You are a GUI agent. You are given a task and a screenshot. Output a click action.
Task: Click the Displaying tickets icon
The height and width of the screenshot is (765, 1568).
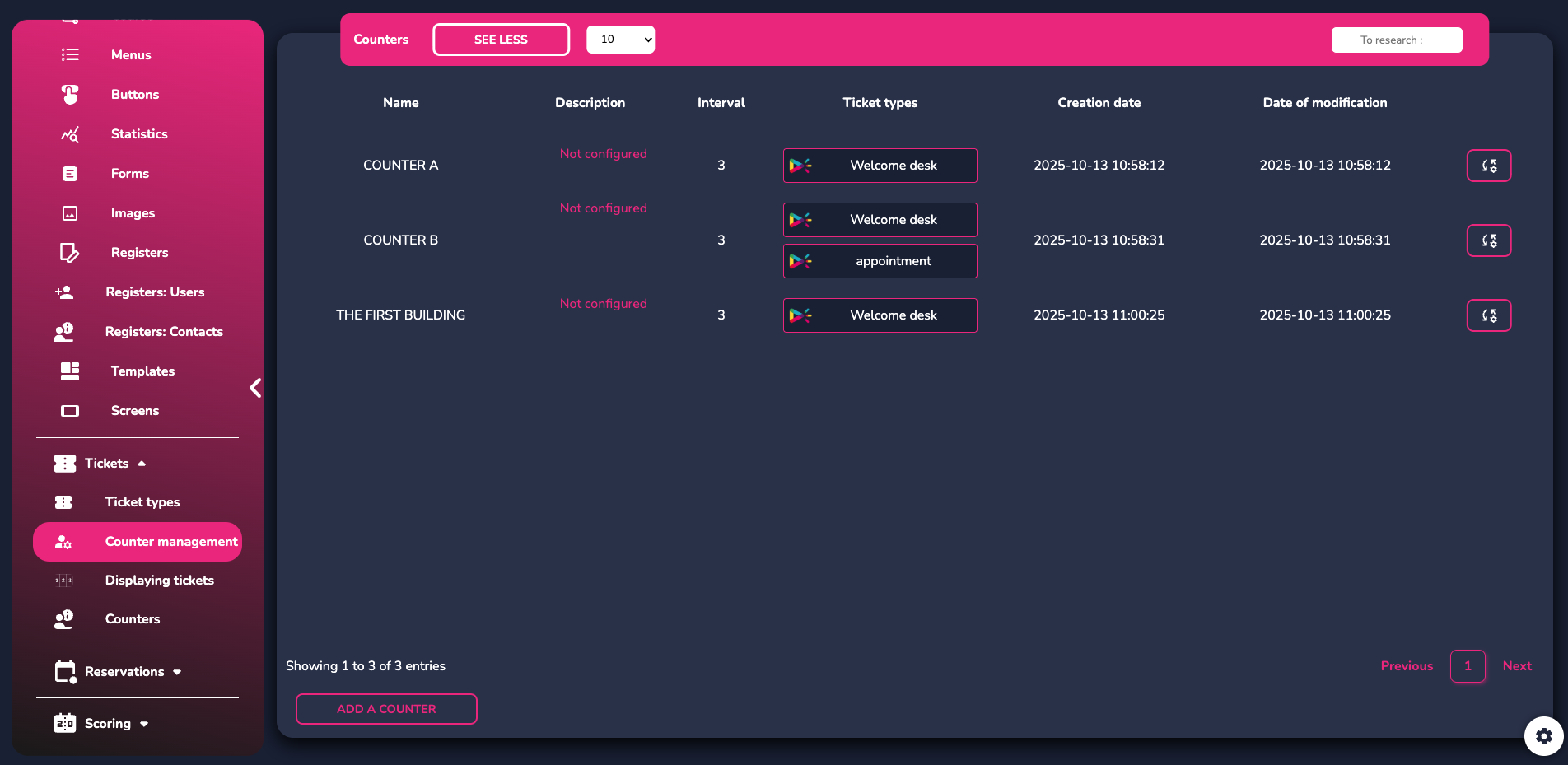pos(63,581)
